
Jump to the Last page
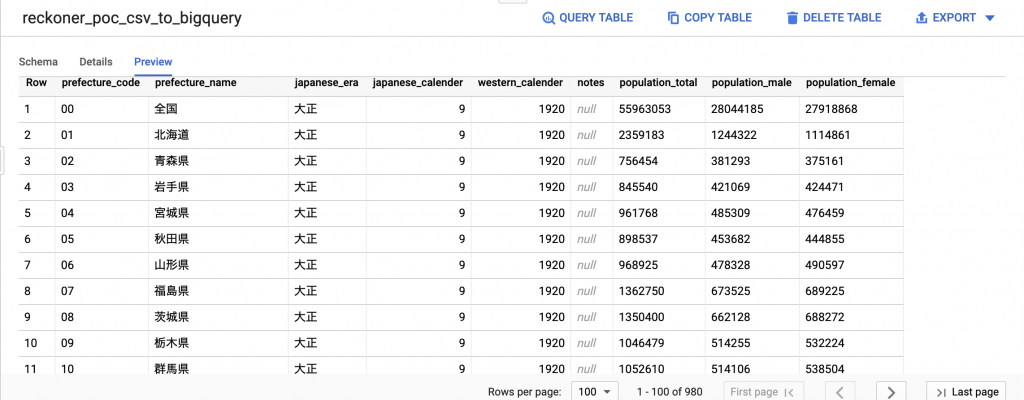click(963, 391)
